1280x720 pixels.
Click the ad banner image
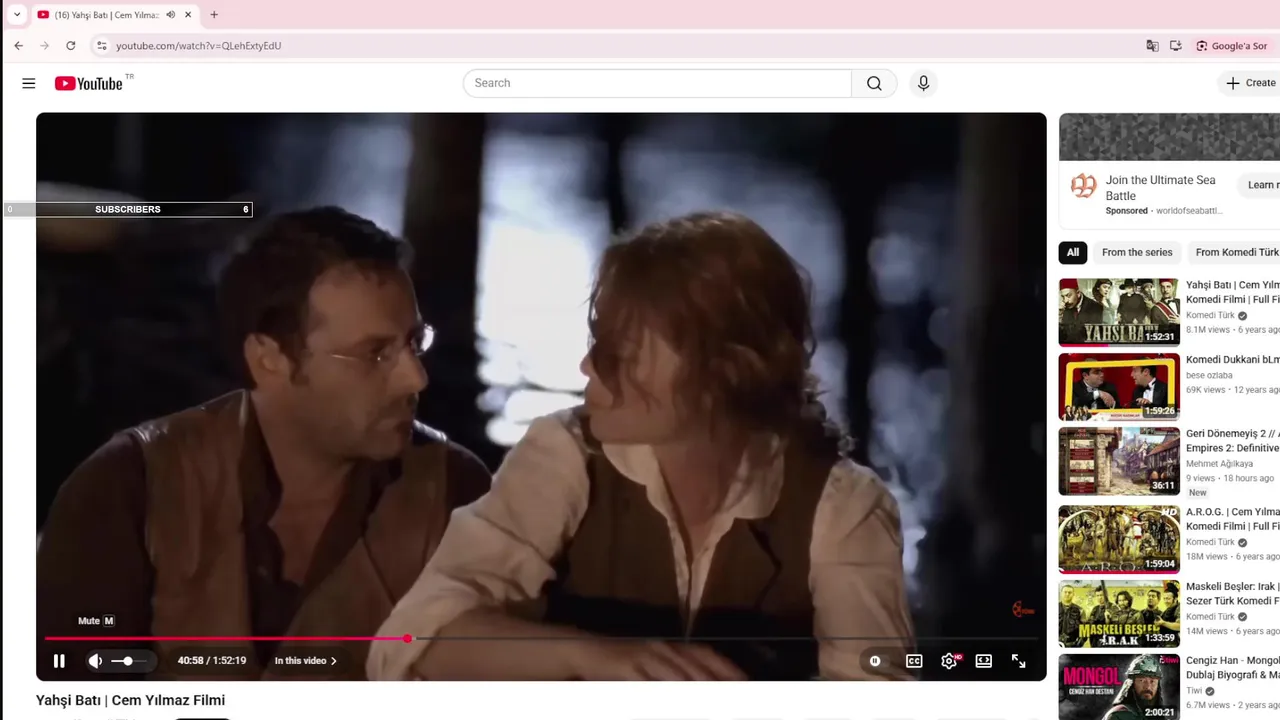[1169, 136]
